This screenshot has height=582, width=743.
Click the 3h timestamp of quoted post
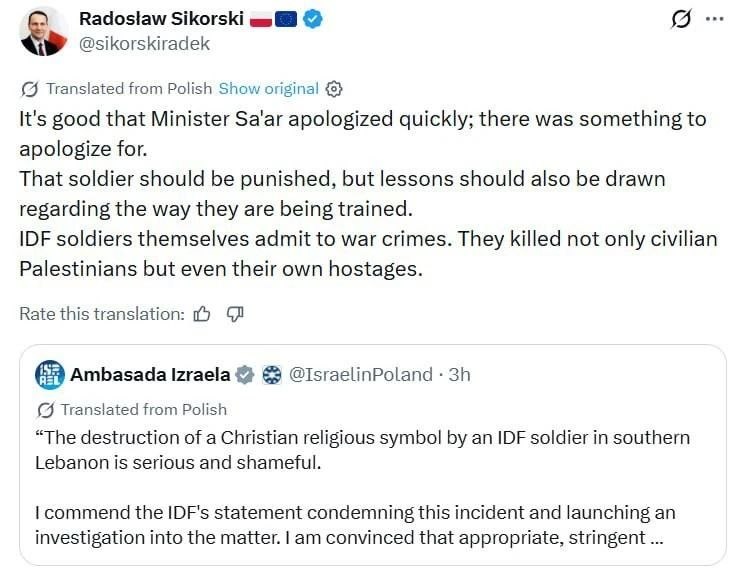pyautogui.click(x=459, y=375)
